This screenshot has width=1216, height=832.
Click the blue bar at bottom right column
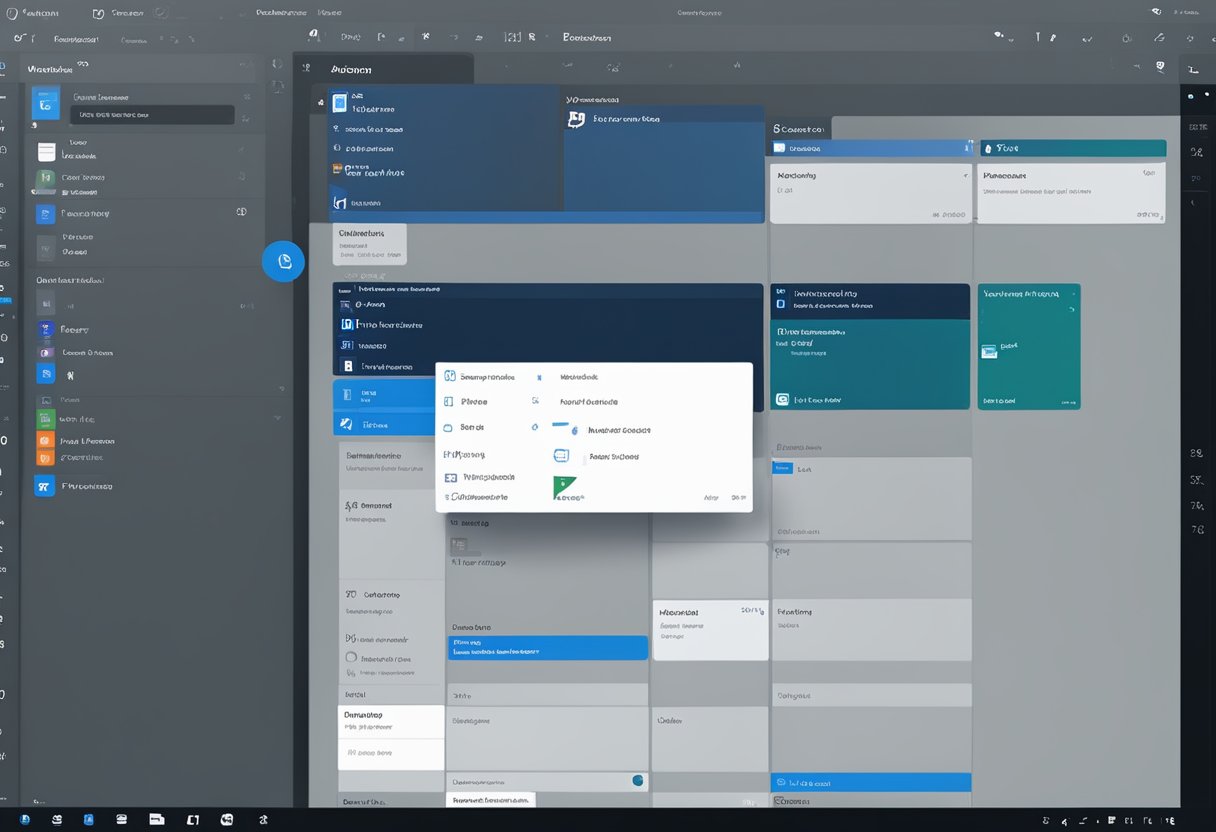click(870, 782)
